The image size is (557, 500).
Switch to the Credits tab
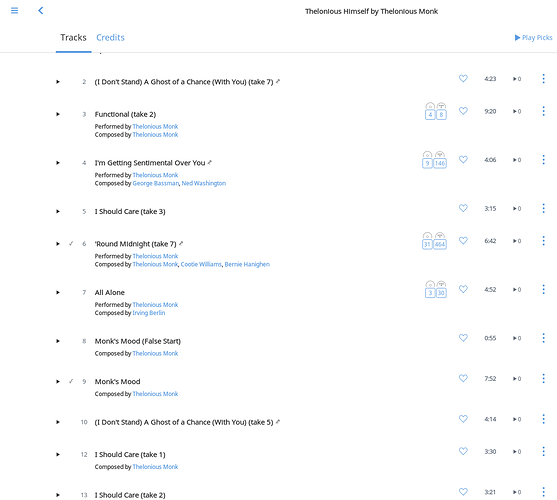coord(110,38)
